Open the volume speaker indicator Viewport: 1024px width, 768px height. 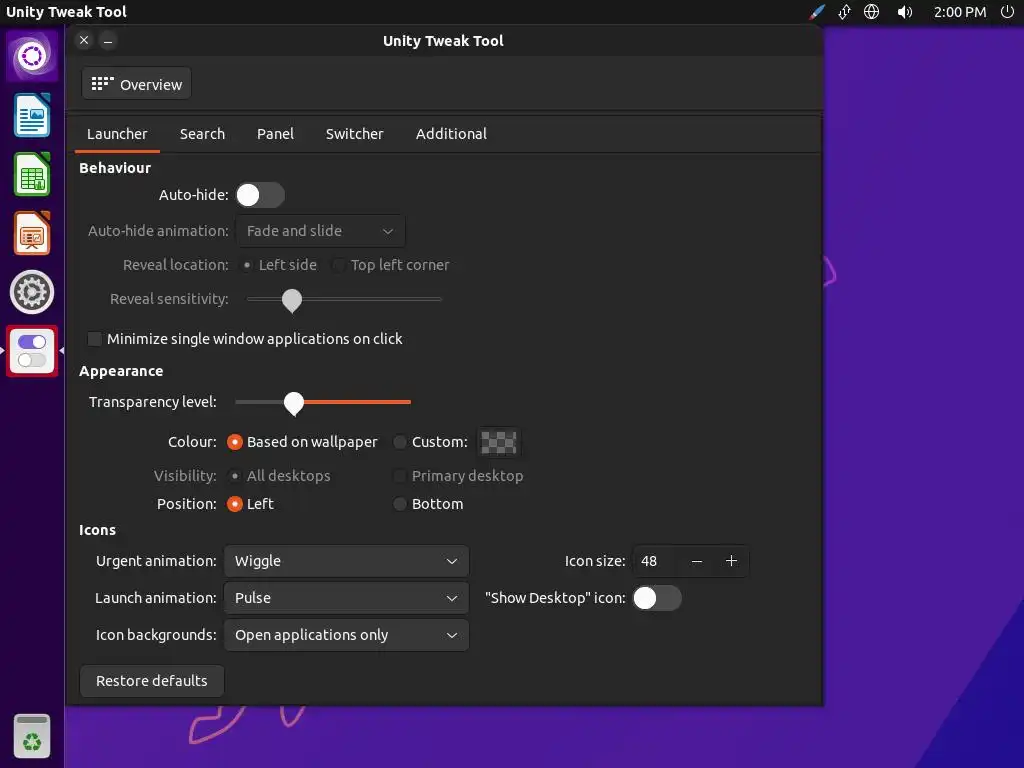(904, 12)
